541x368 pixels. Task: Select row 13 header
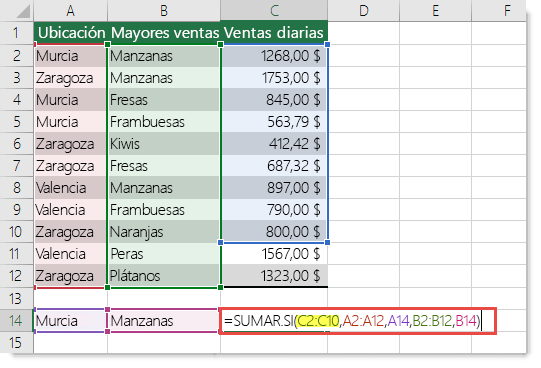(x=17, y=298)
